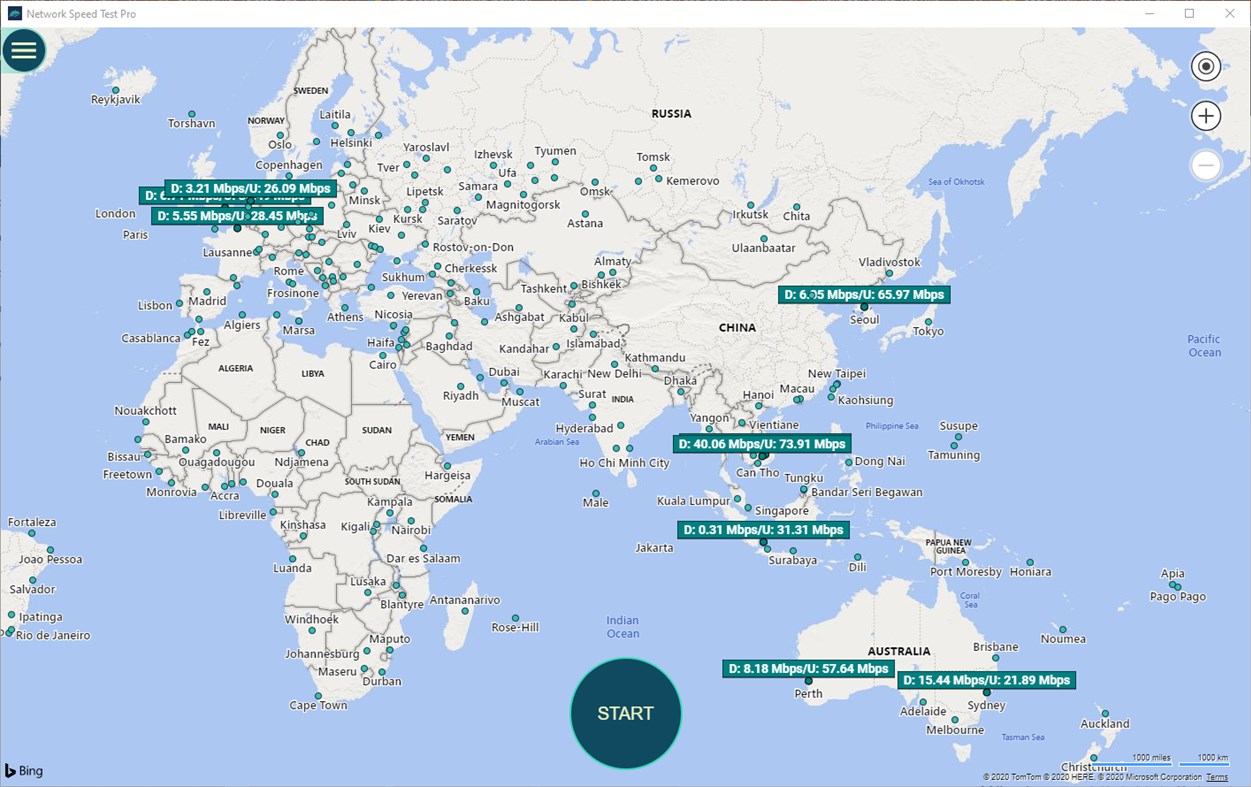Click the Antananarivo server dot
Viewport: 1251px width, 787px height.
point(464,612)
